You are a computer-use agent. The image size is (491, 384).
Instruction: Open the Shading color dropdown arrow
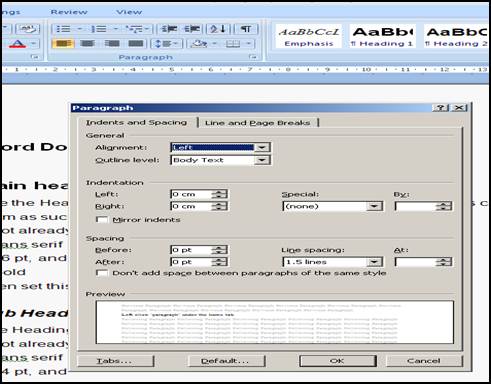click(x=214, y=44)
